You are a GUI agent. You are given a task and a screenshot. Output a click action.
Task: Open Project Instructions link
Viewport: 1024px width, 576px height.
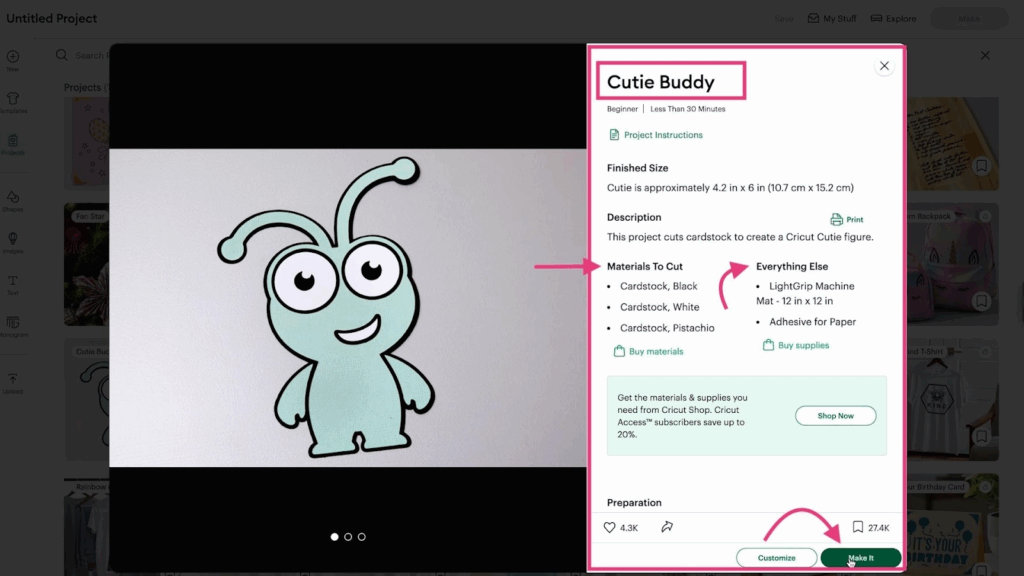point(656,135)
